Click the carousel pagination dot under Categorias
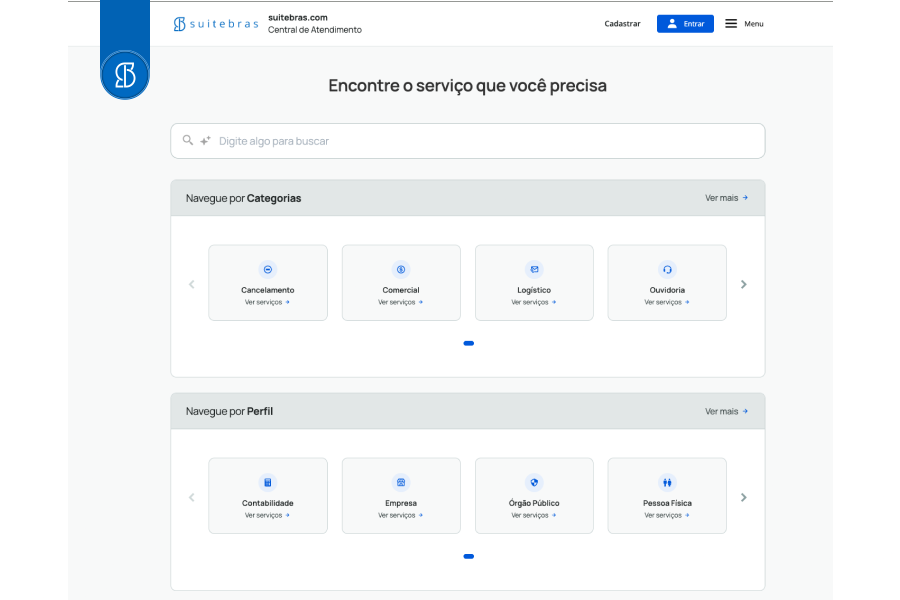This screenshot has width=900, height=600. coord(468,343)
